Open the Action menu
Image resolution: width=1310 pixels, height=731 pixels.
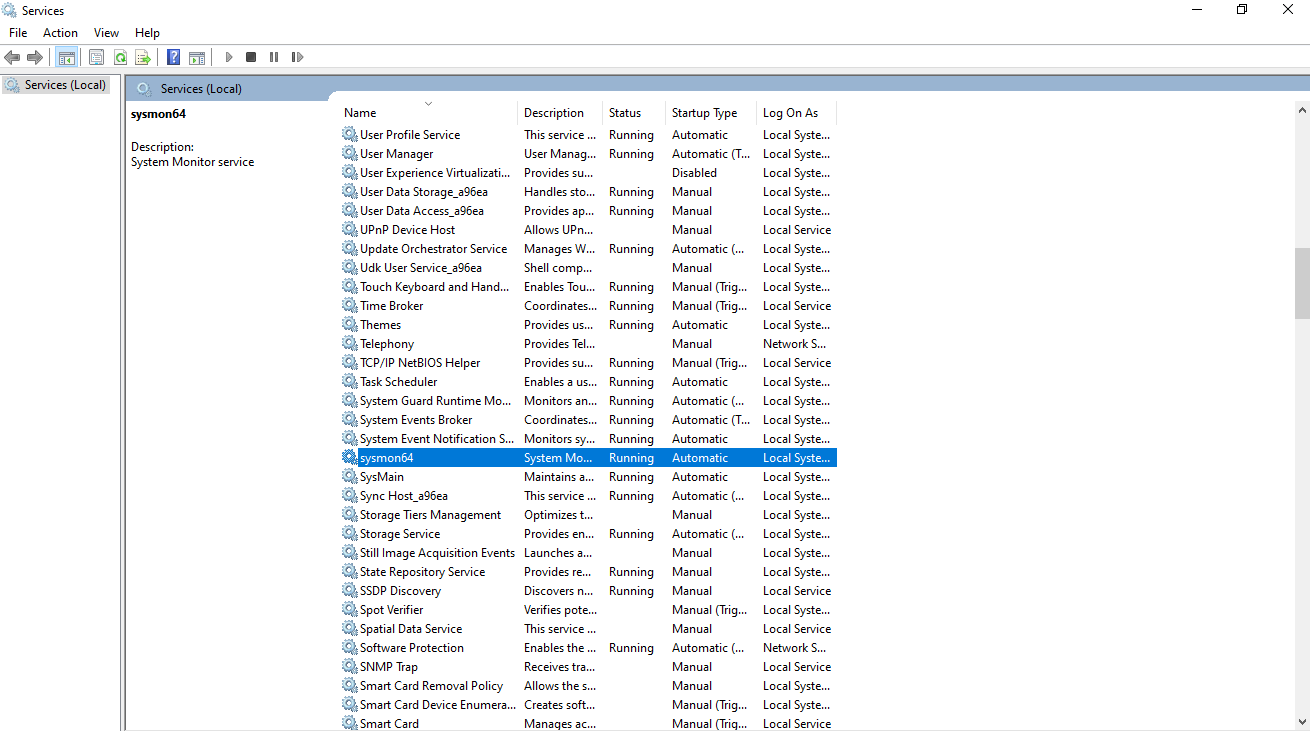[x=60, y=33]
